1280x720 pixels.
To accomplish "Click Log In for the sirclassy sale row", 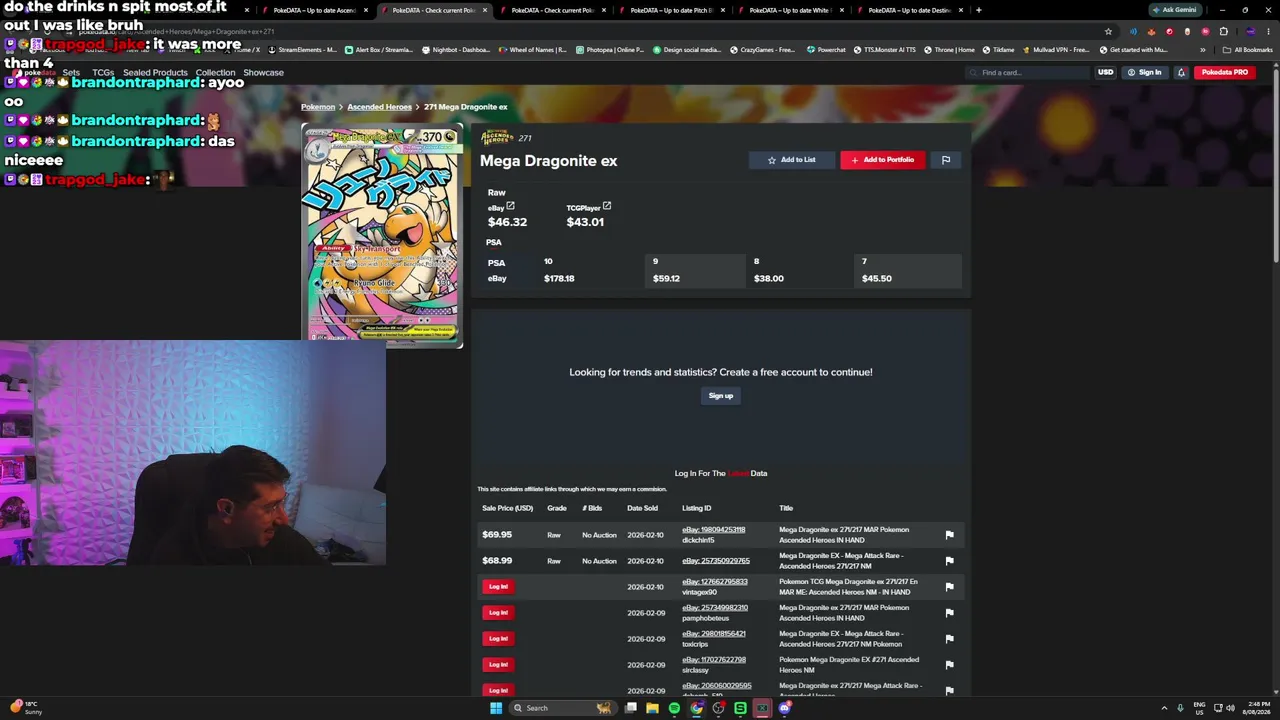I will click(x=498, y=665).
